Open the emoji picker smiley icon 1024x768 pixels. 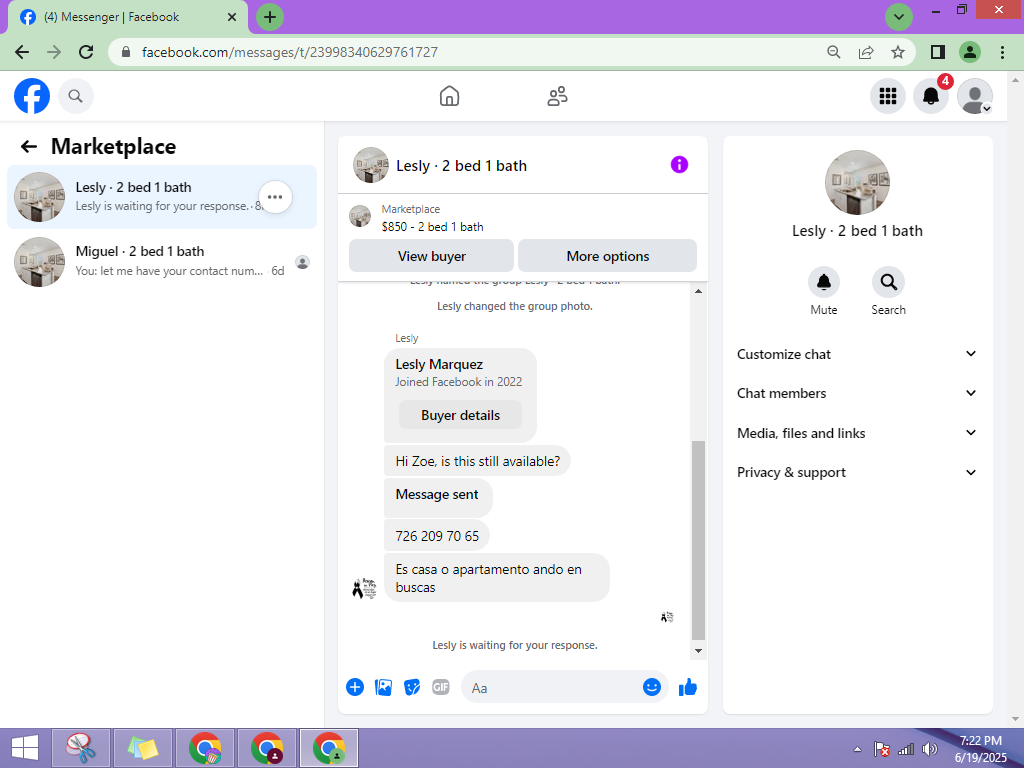coord(652,687)
